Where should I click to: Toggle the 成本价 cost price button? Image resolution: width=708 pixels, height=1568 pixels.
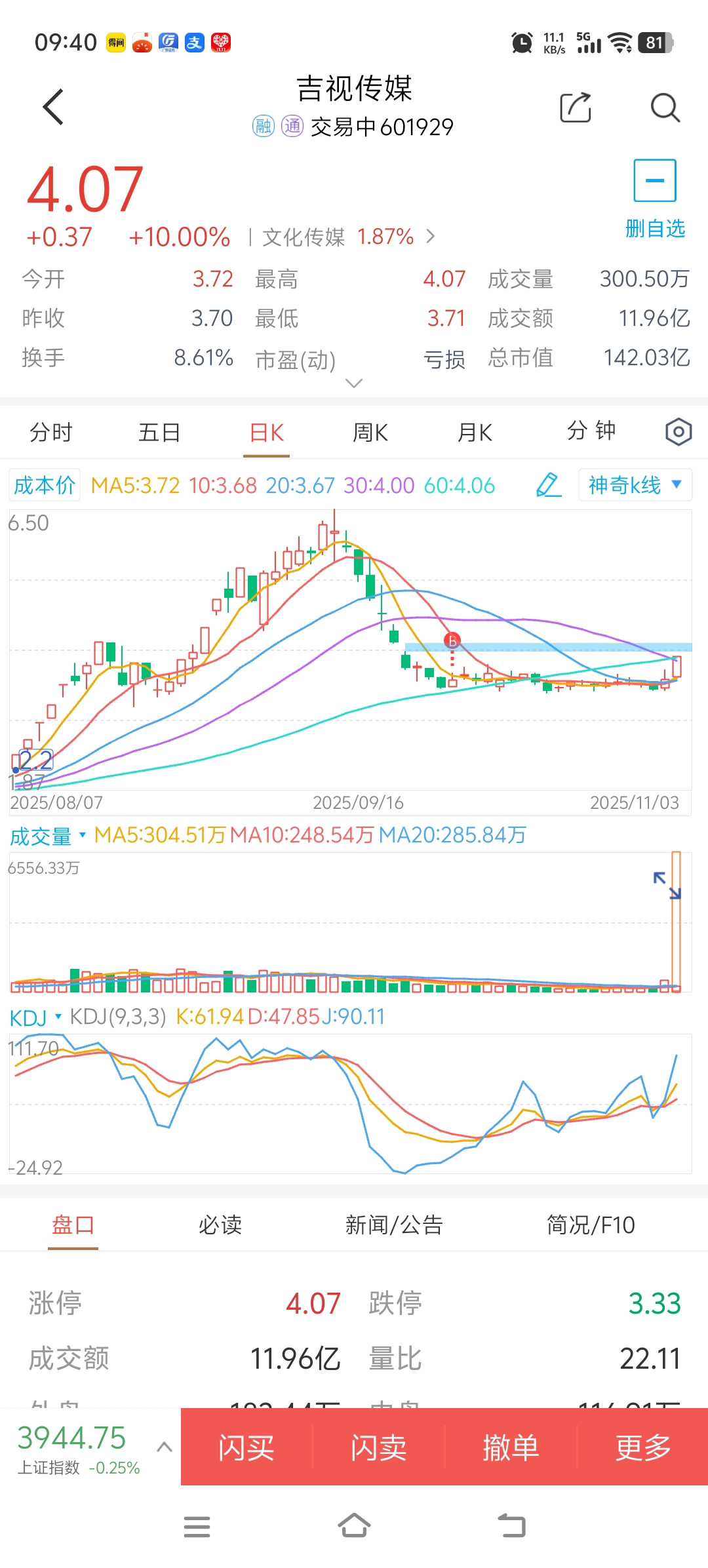[45, 485]
